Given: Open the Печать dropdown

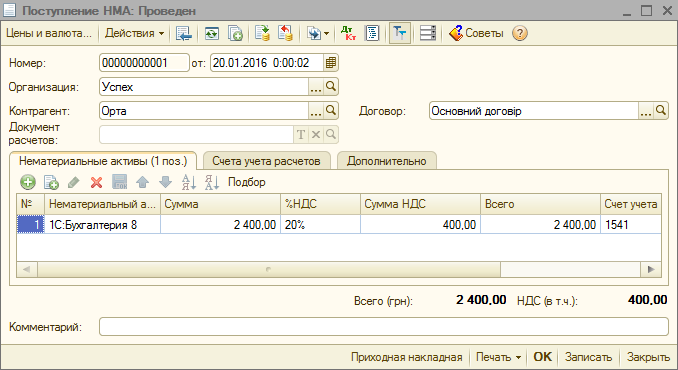Looking at the screenshot, I should pyautogui.click(x=498, y=357).
